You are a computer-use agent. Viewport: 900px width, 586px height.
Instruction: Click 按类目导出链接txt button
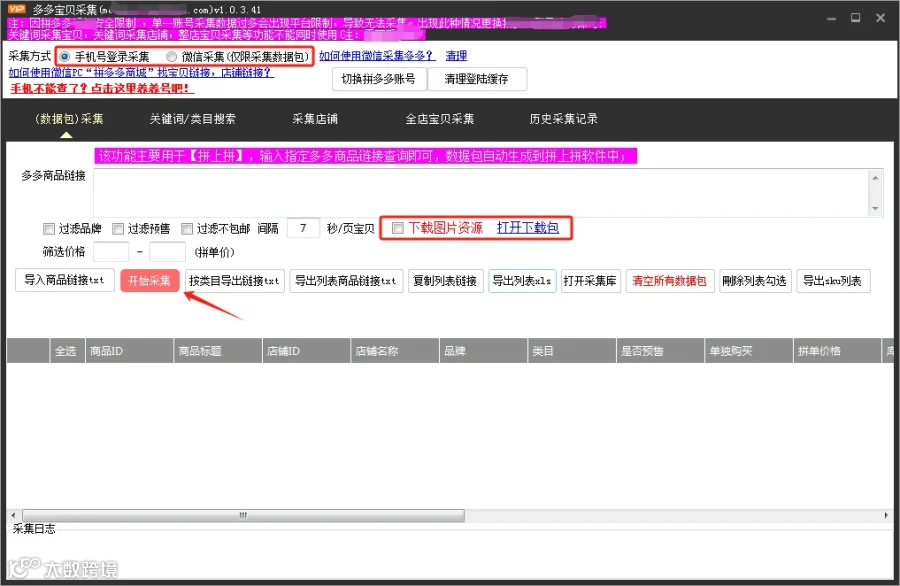[234, 281]
